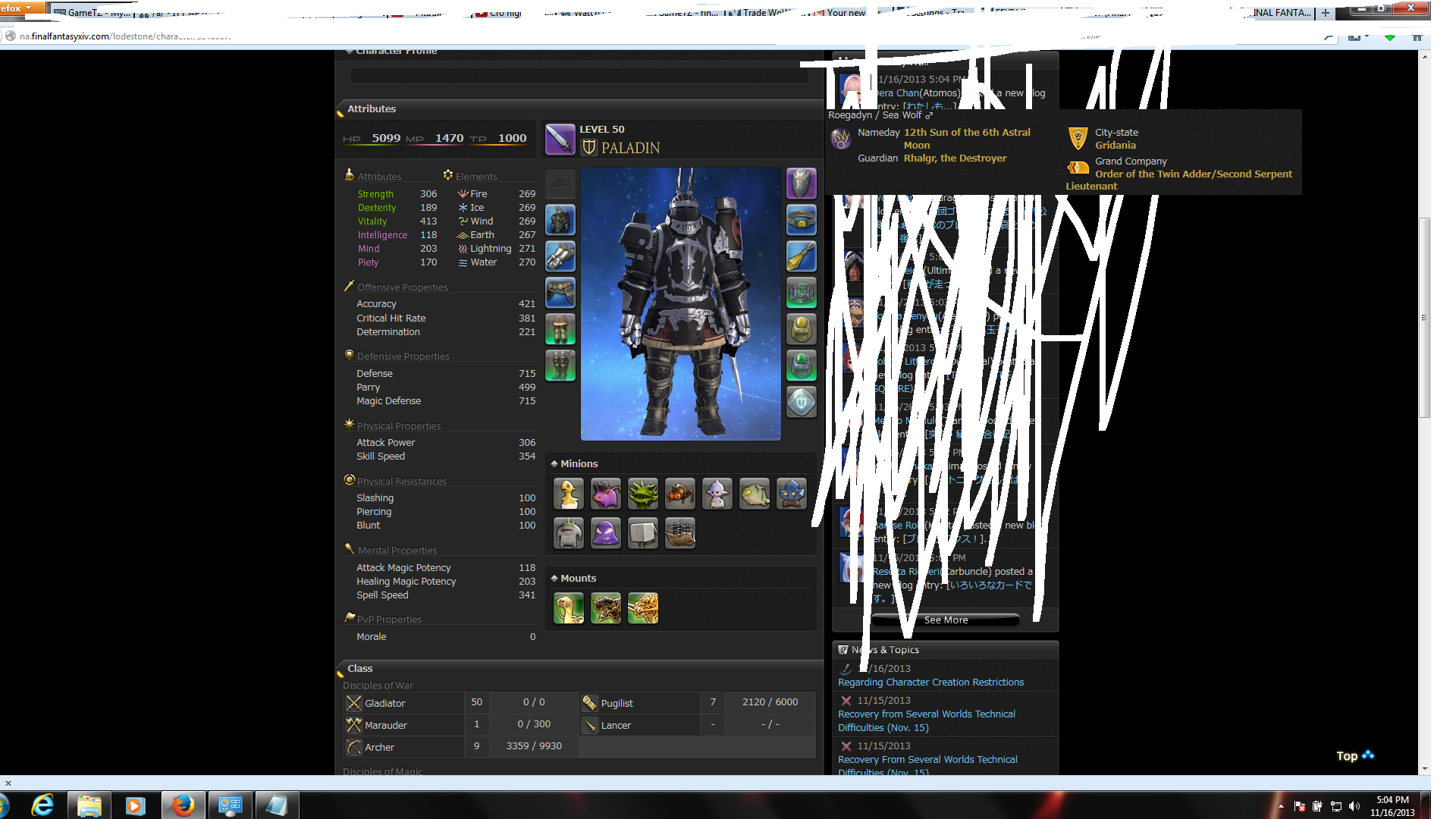Click the See More button

click(x=946, y=620)
